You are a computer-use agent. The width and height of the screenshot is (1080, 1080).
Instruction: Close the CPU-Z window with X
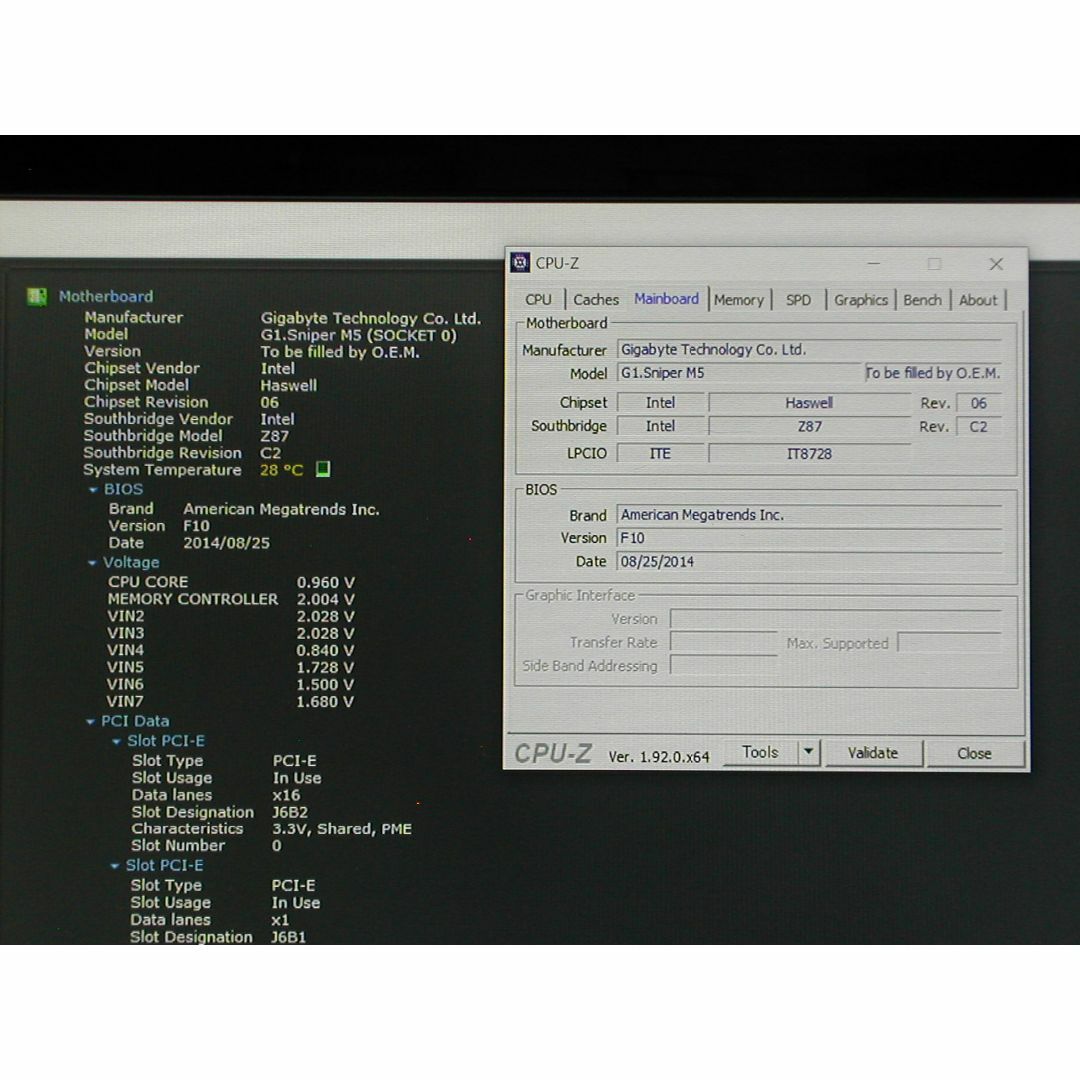click(x=996, y=264)
